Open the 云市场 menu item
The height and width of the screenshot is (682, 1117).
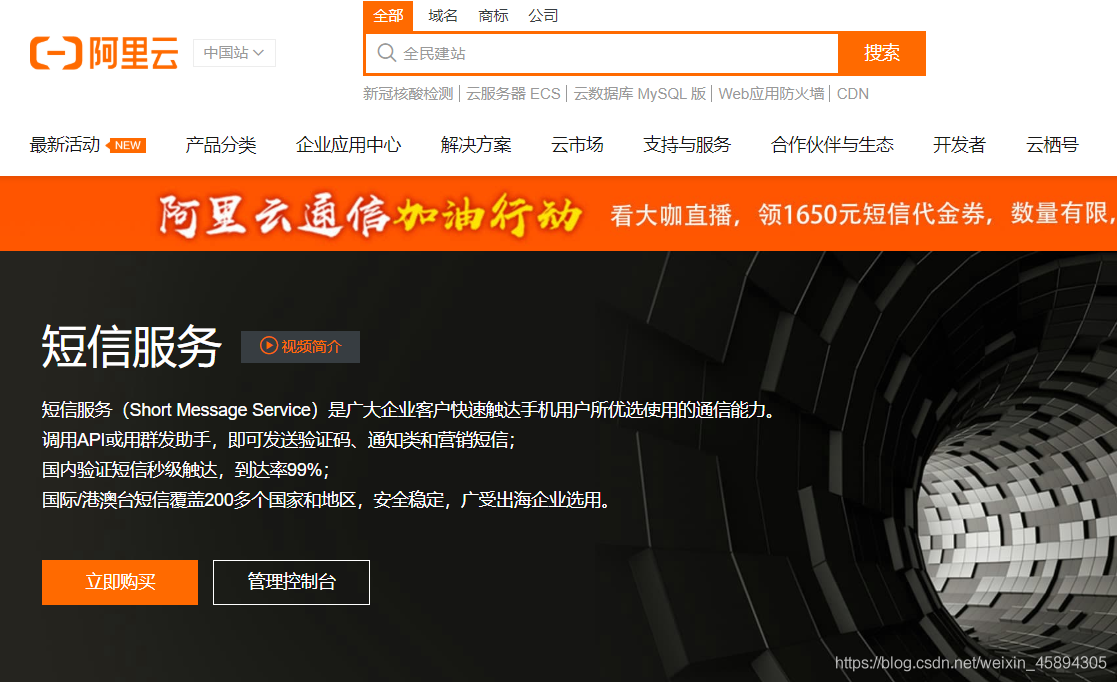tap(577, 145)
